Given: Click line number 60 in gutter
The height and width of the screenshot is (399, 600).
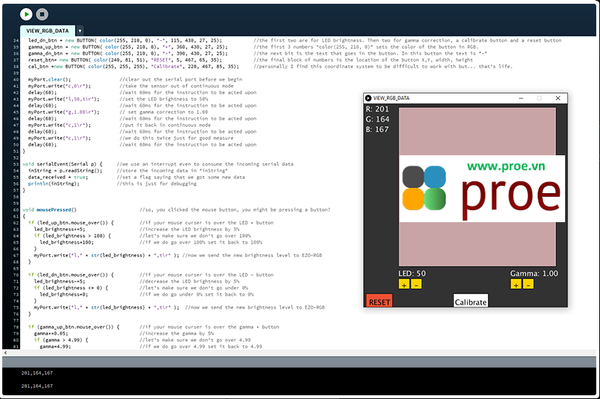Looking at the screenshot, I should [16, 210].
